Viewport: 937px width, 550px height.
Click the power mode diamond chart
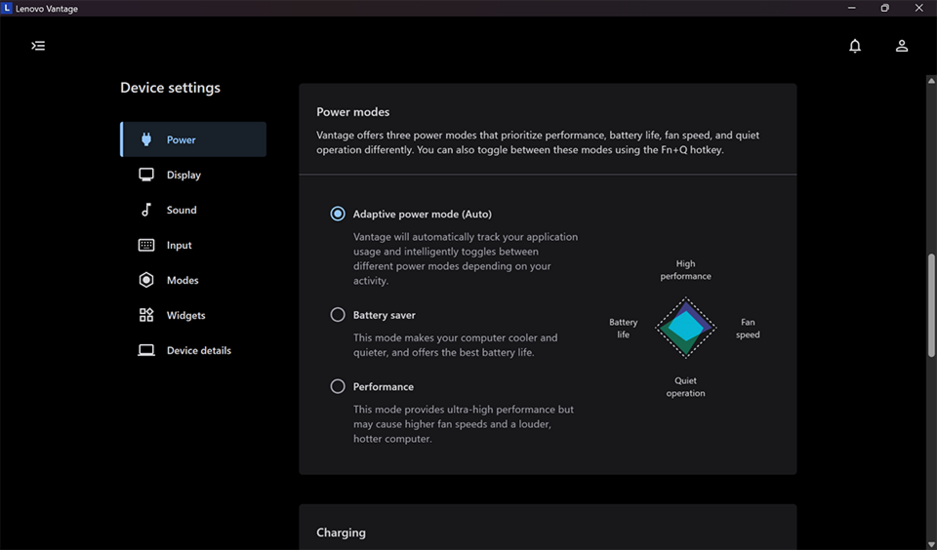686,328
